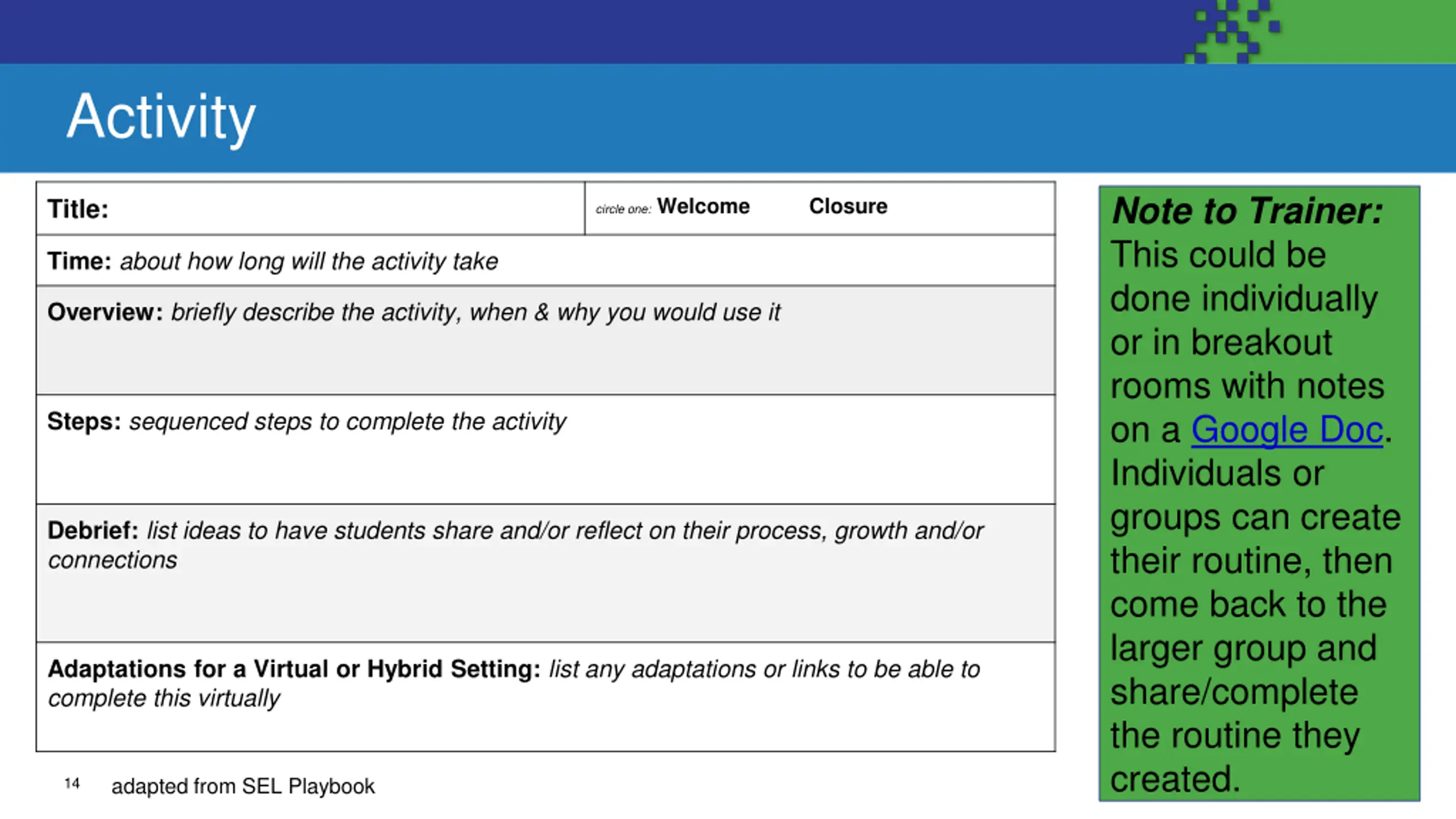Select the Closure option

(848, 206)
